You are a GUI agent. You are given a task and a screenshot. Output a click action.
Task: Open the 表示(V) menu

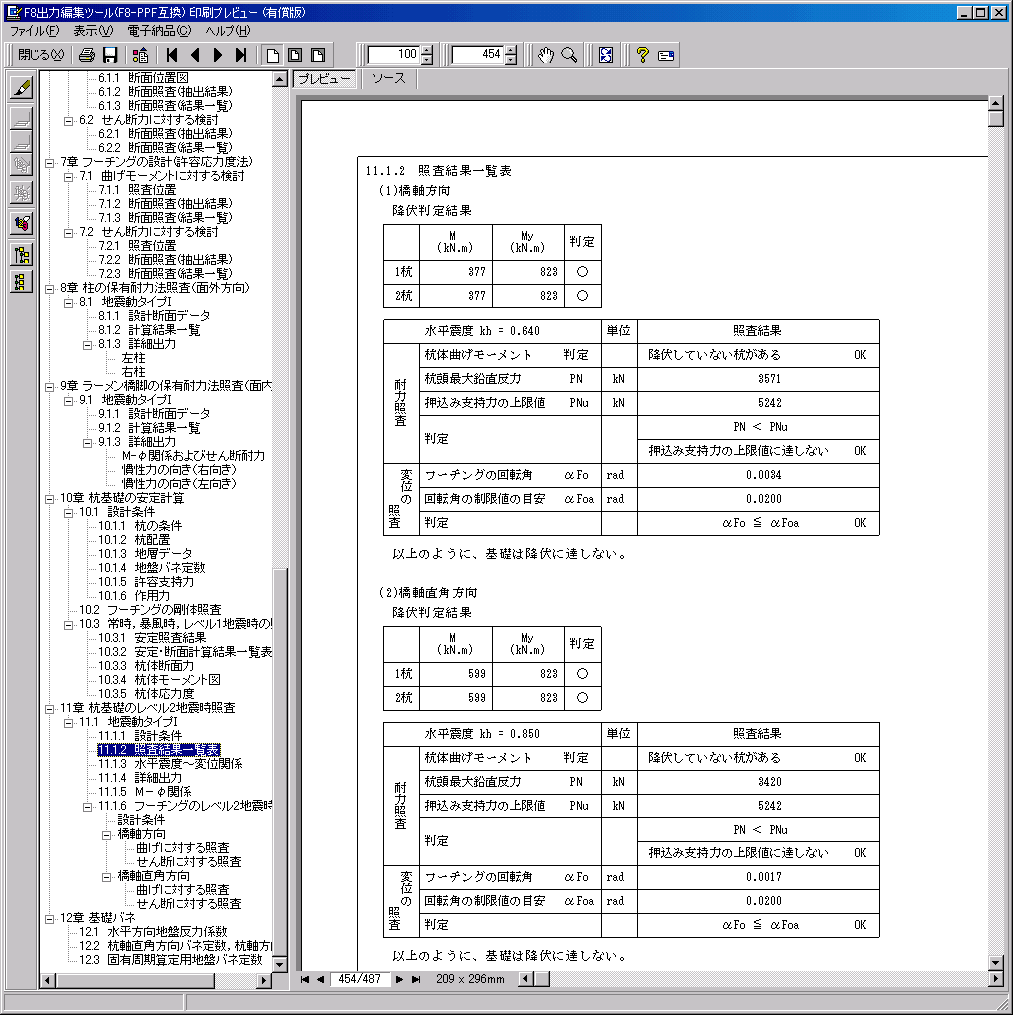click(93, 30)
